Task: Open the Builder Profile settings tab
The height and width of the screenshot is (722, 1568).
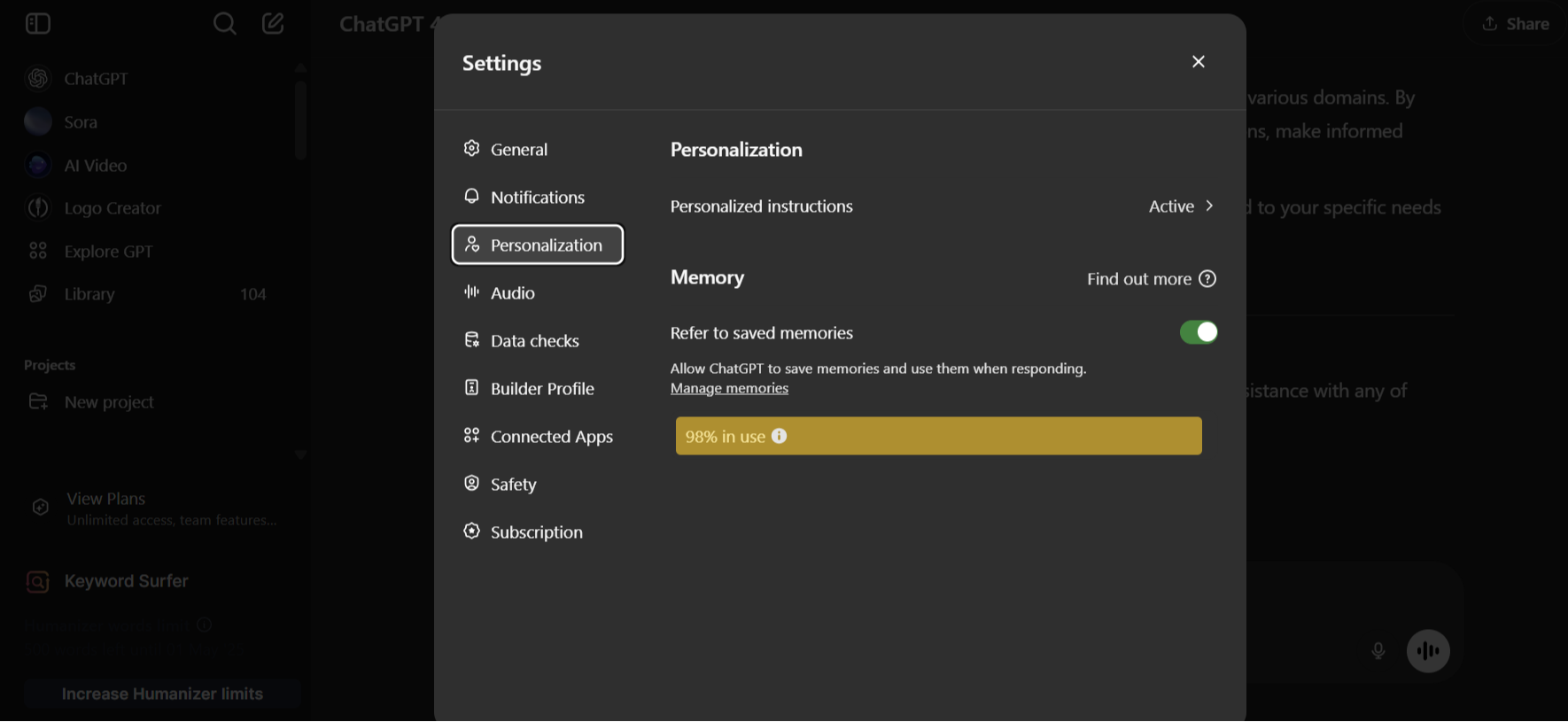Action: (x=538, y=388)
